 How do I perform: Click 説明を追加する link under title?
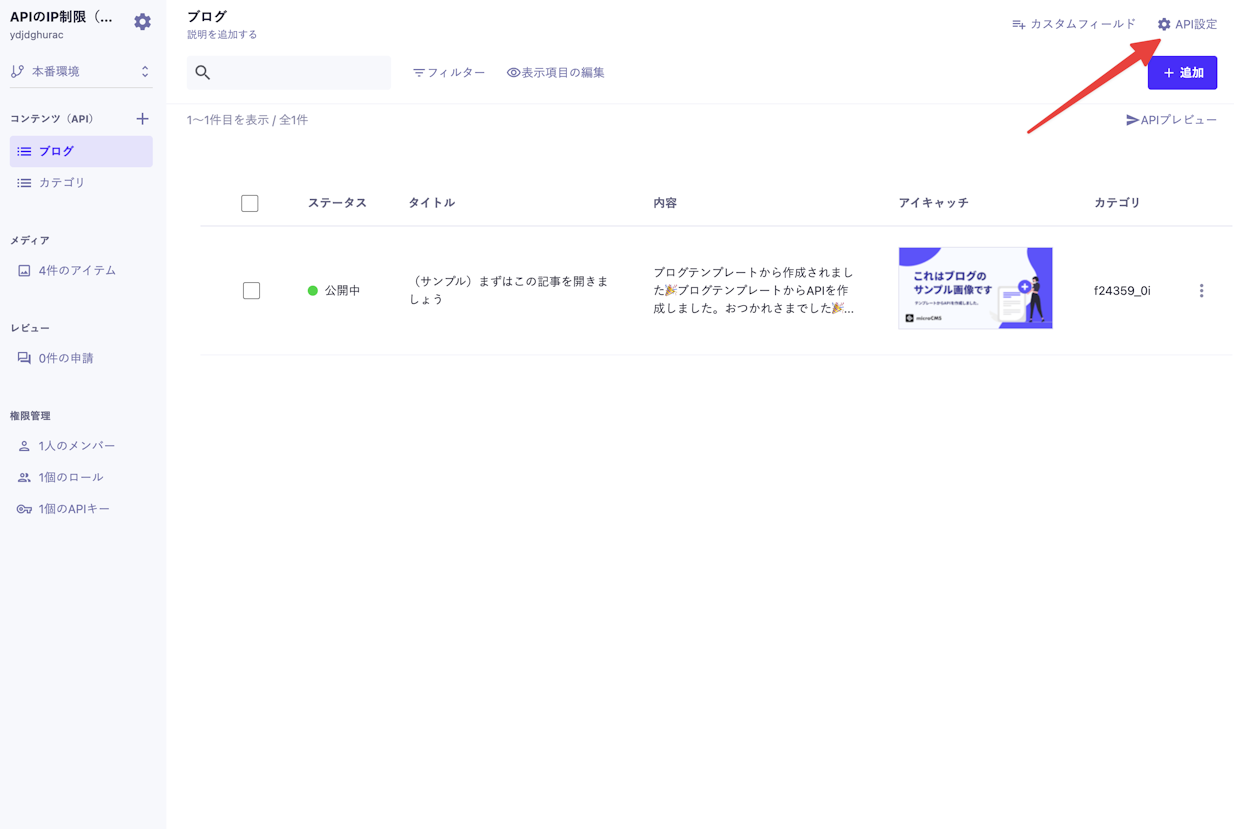coord(222,35)
